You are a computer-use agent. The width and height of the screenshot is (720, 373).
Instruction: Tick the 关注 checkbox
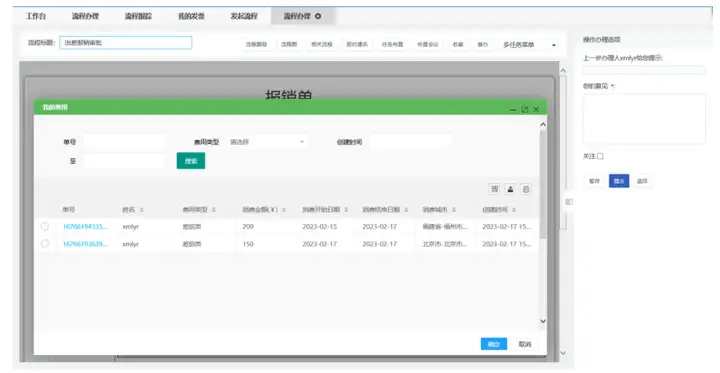point(600,156)
